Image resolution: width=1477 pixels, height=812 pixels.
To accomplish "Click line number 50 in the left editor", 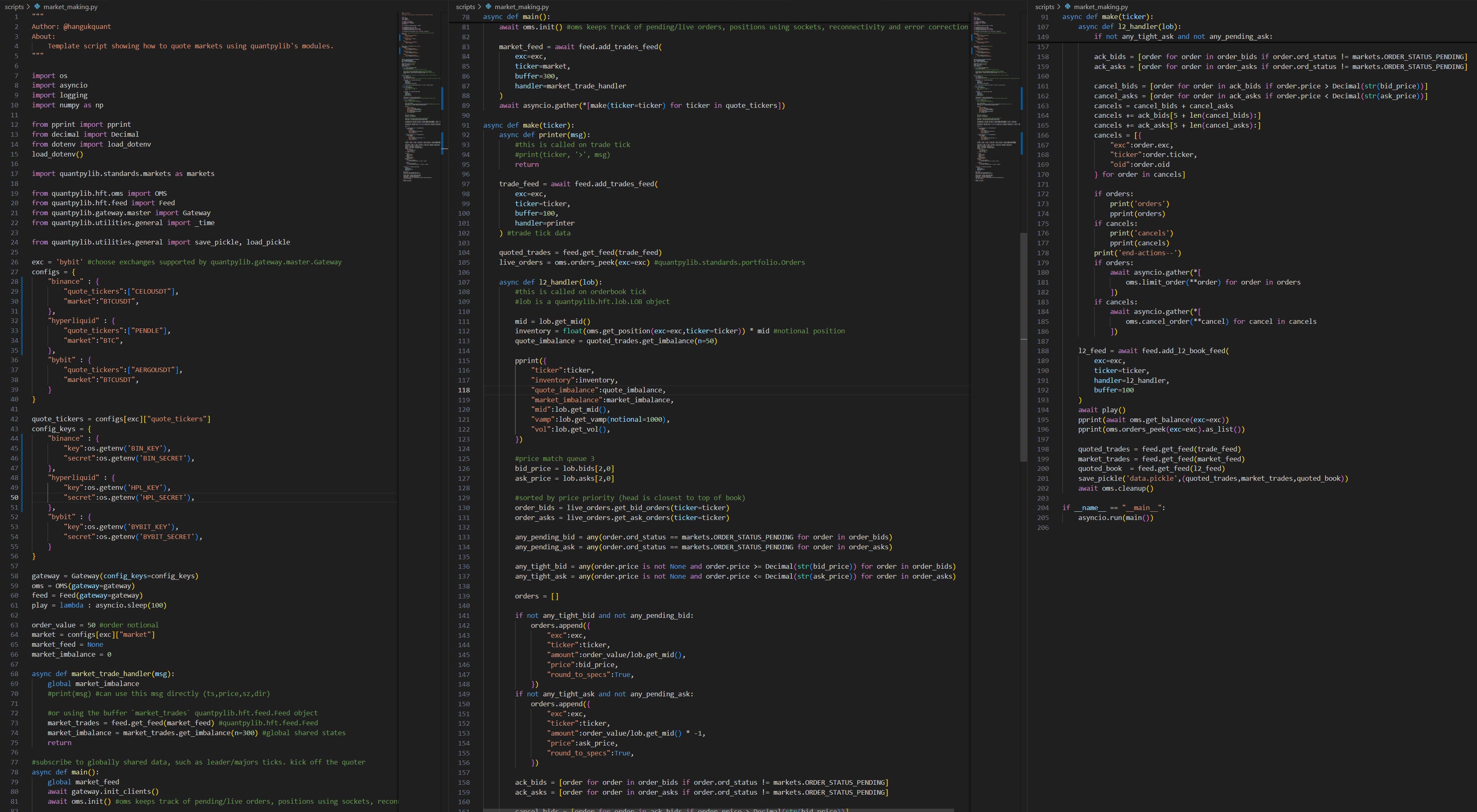I will [14, 497].
